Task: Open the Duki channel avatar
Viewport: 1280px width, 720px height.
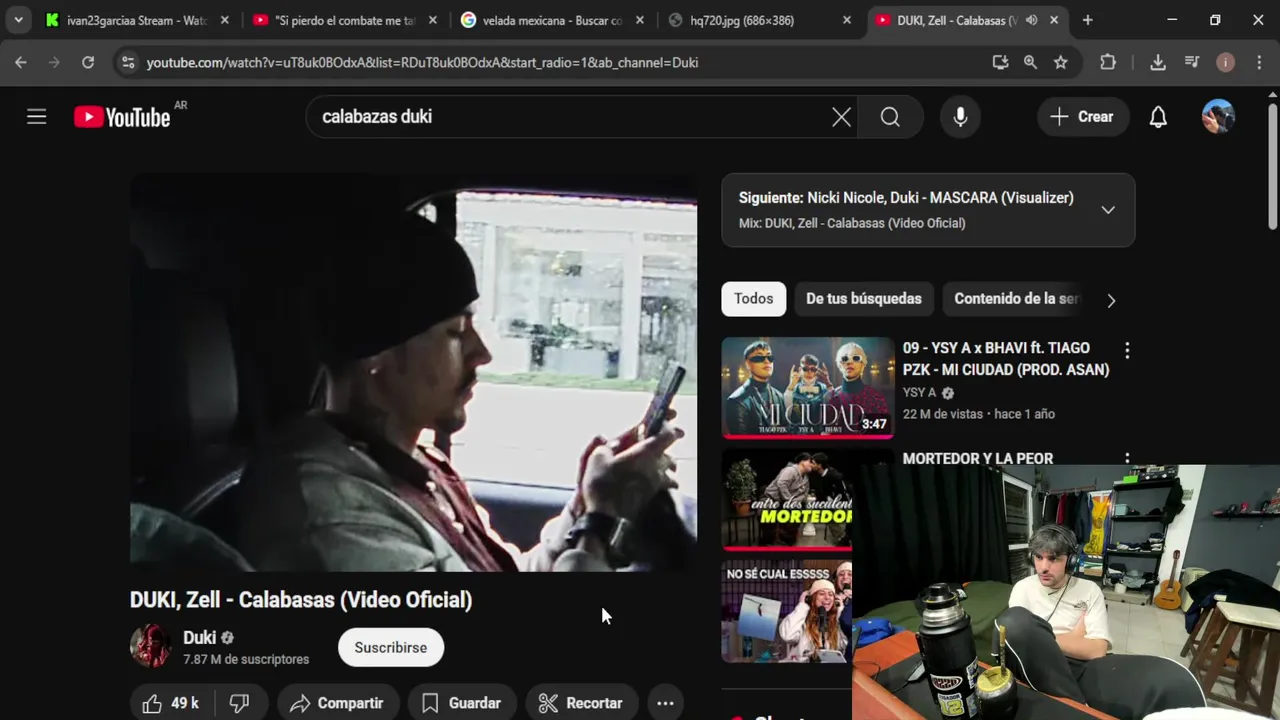Action: (151, 646)
